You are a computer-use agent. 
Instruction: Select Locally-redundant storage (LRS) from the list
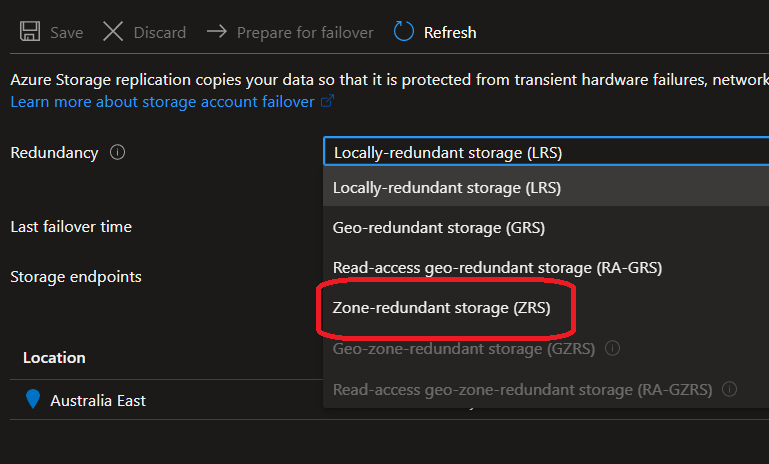coord(446,187)
